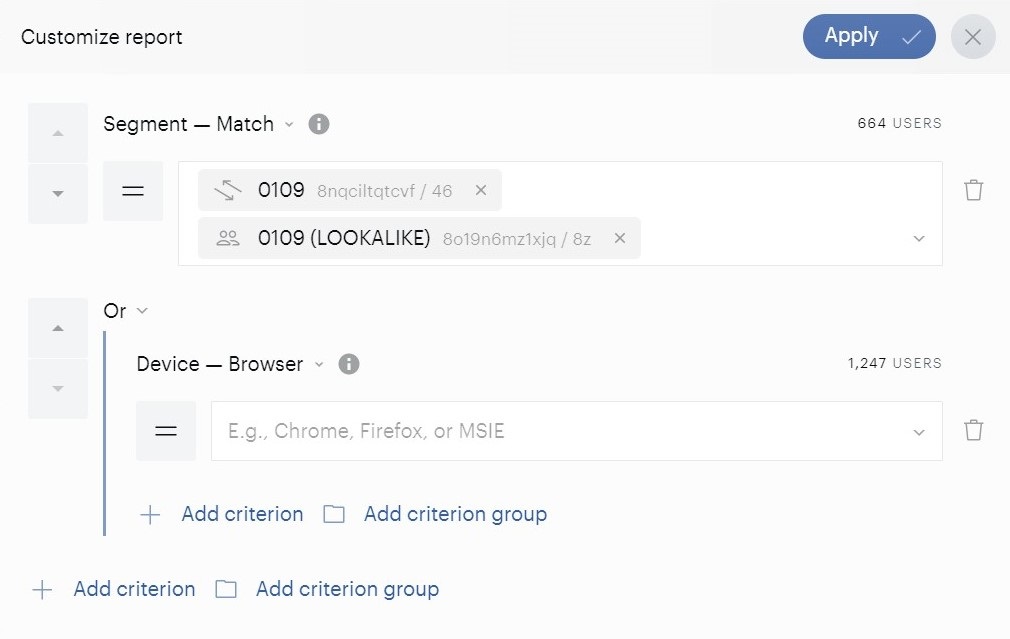Delete the Device — Browser criterion with trash icon
The height and width of the screenshot is (639, 1010).
(x=973, y=430)
